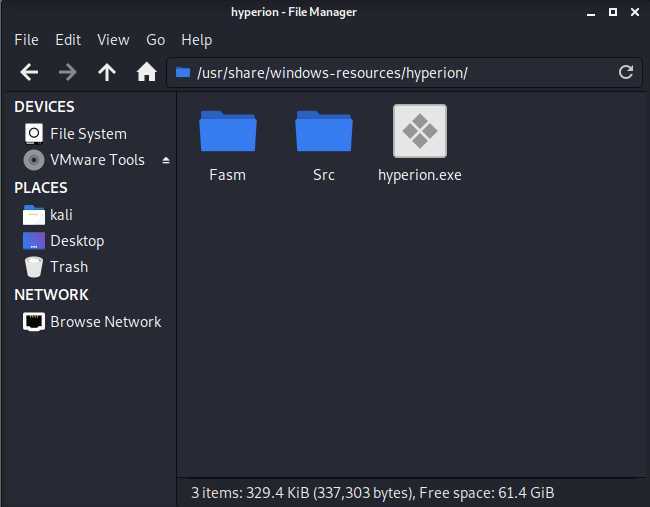650x507 pixels.
Task: Click the Fasm folder name label
Action: 228,175
